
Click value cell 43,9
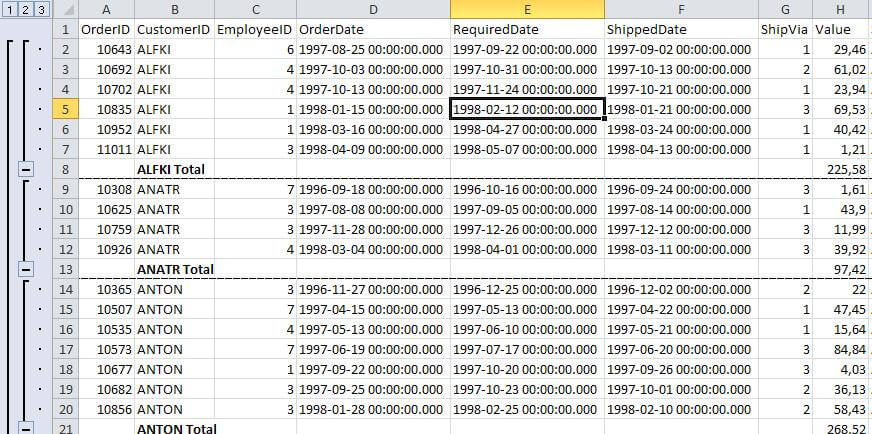(x=841, y=210)
